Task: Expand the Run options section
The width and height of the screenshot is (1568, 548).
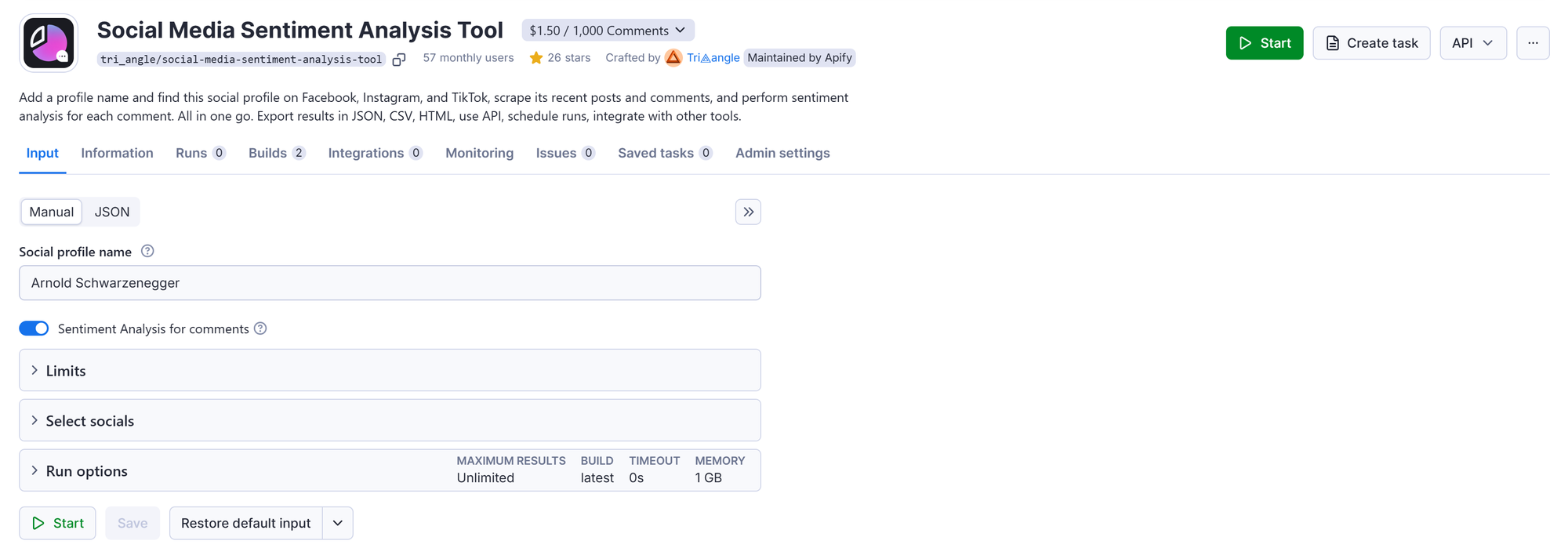Action: [390, 470]
